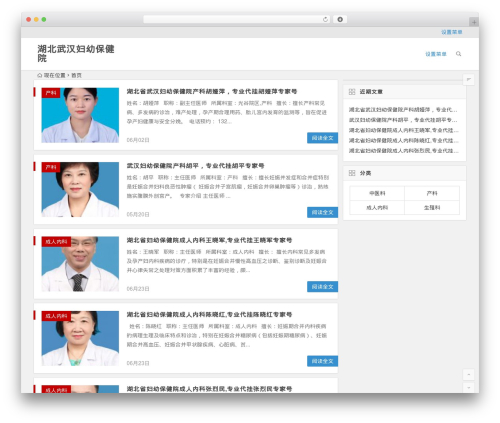Click the scroll-to-top arrow button
Viewport: 500px width, 423px height.
click(469, 374)
